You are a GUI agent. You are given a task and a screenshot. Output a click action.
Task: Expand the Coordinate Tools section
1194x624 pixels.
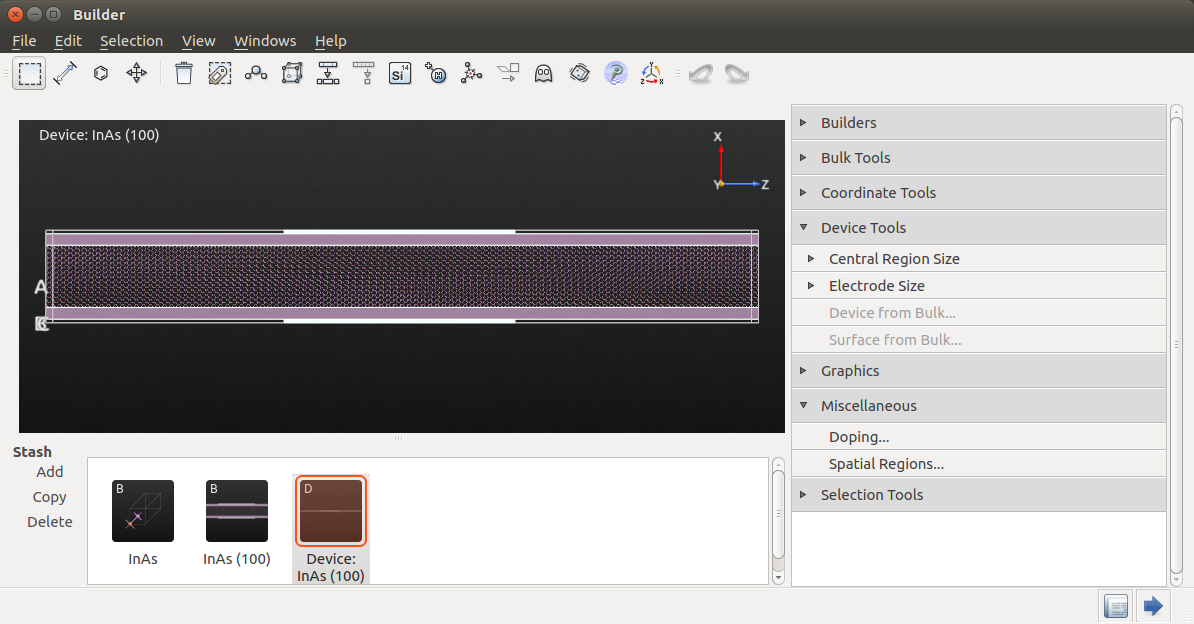pyautogui.click(x=979, y=193)
